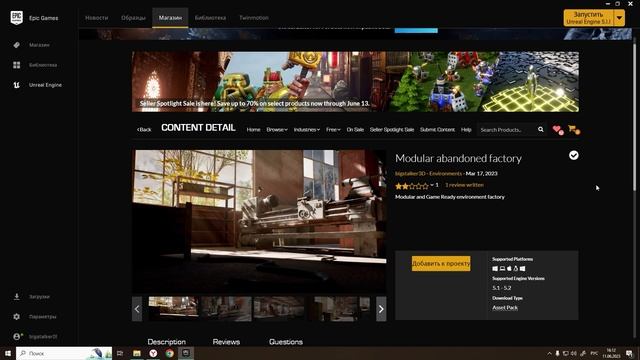Select the third gallery thumbnail
Viewport: 640px width, 360px height.
(279, 308)
